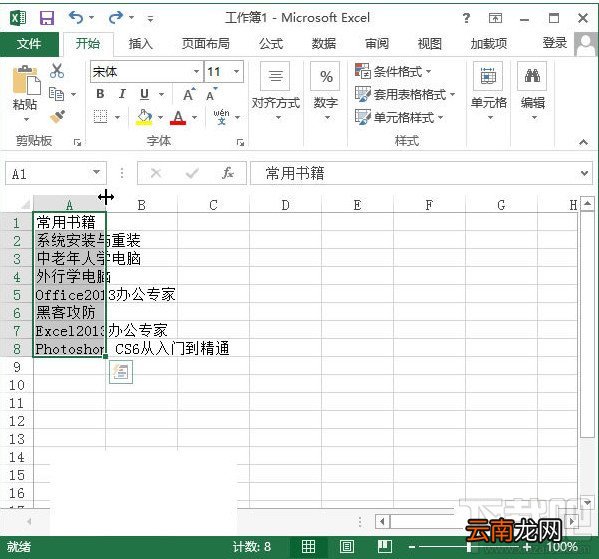
Task: Open ribbon display options icon
Action: [x=495, y=18]
